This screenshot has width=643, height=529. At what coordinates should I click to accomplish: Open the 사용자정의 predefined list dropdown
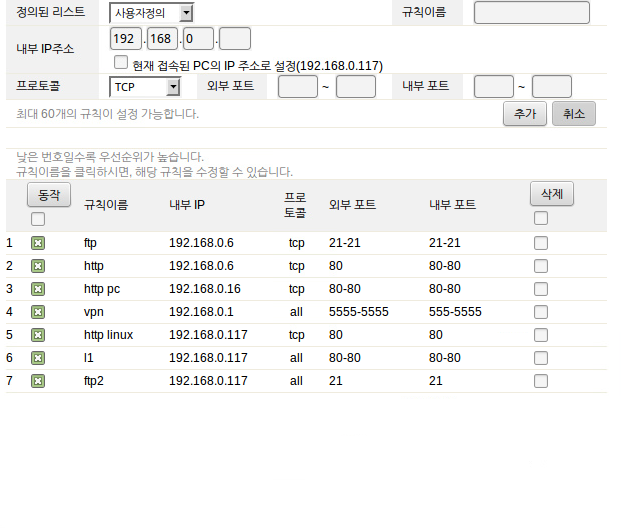(x=151, y=13)
